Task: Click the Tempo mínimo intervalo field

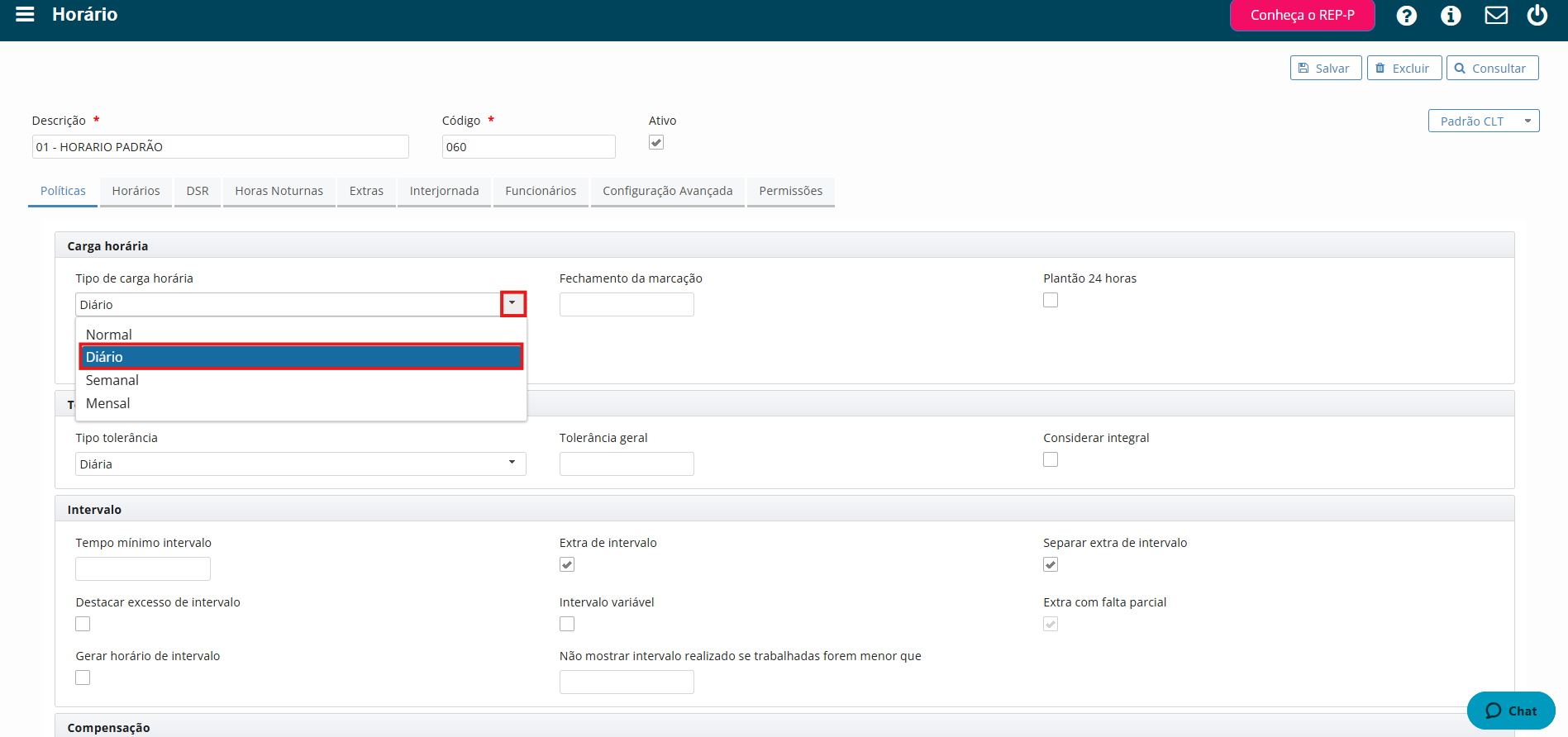Action: tap(143, 568)
